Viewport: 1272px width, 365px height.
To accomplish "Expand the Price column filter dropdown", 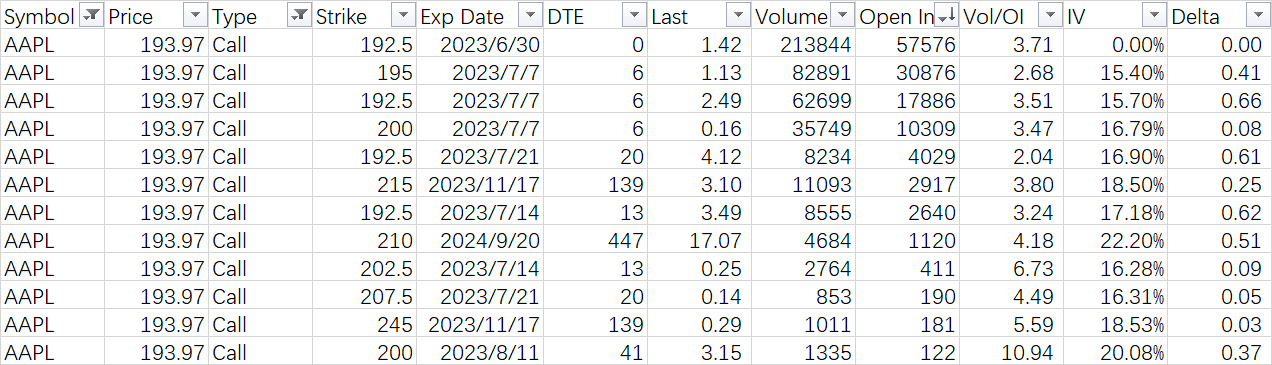I will click(195, 16).
